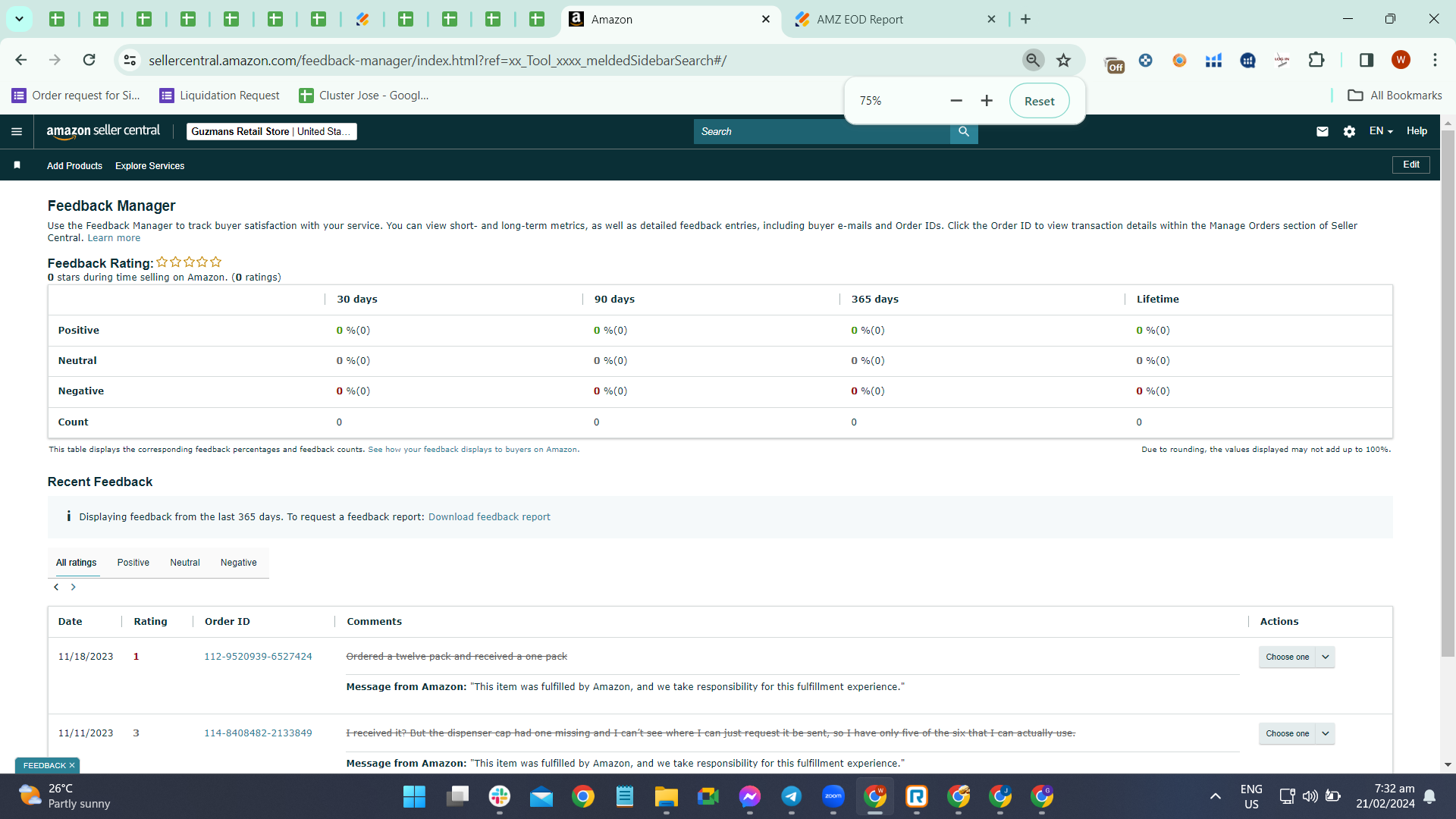
Task: Open the browser Extensions puzzle icon
Action: click(1316, 60)
